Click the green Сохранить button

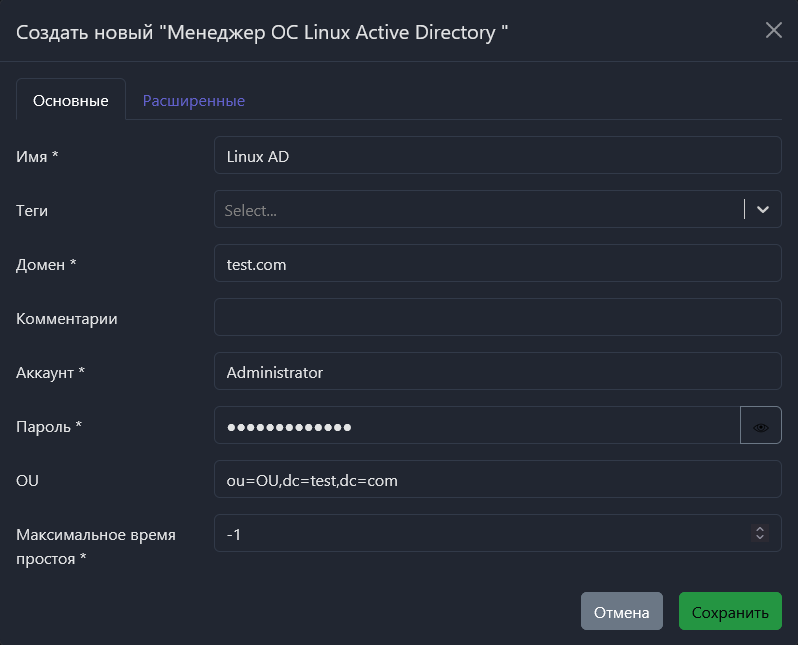click(x=730, y=612)
